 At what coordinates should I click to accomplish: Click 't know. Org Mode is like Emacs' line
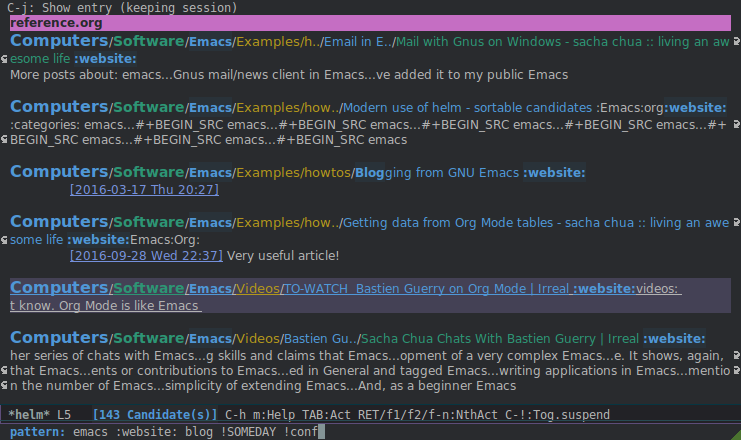pyautogui.click(x=106, y=306)
